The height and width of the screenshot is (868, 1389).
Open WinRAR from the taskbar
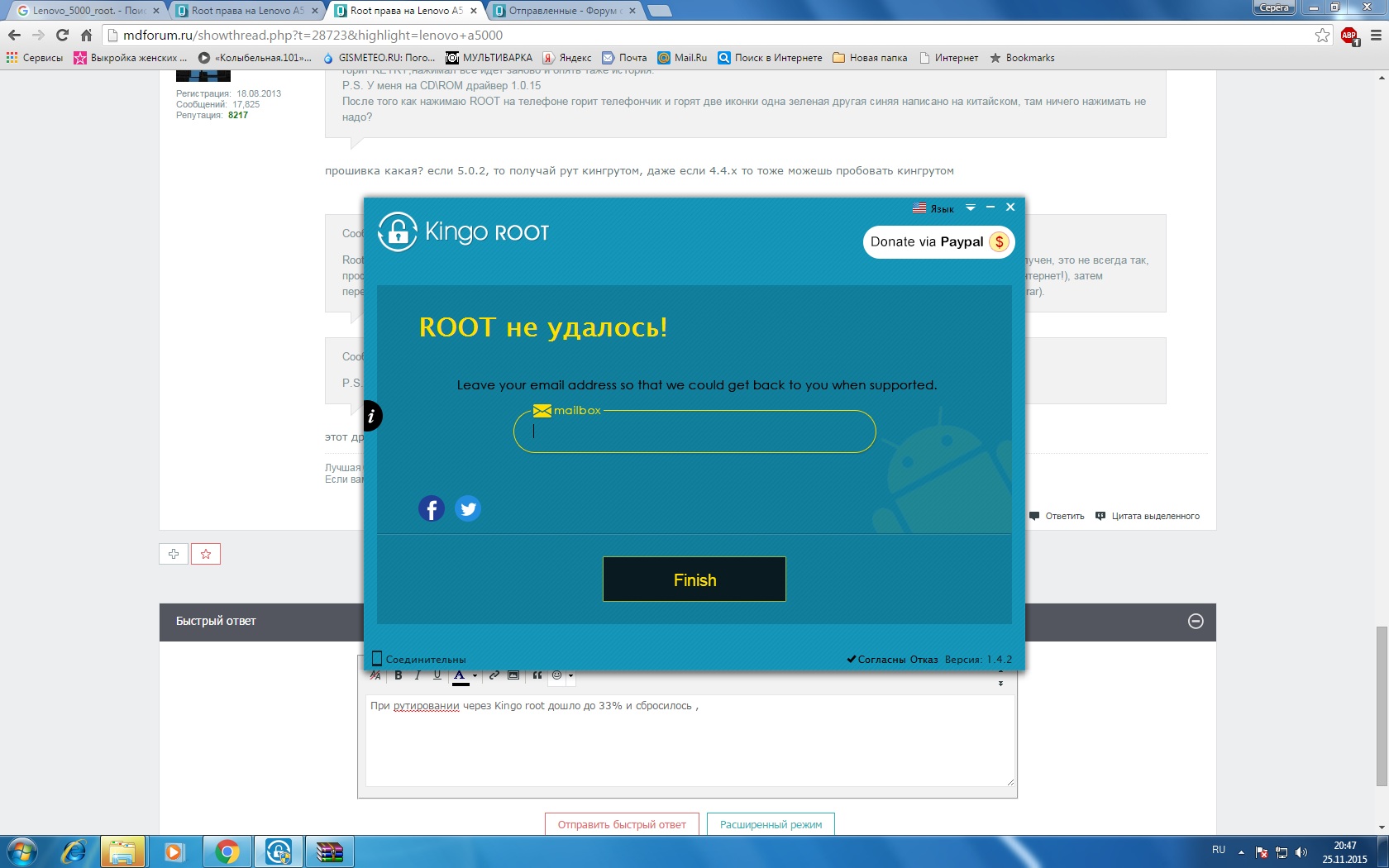pos(329,851)
